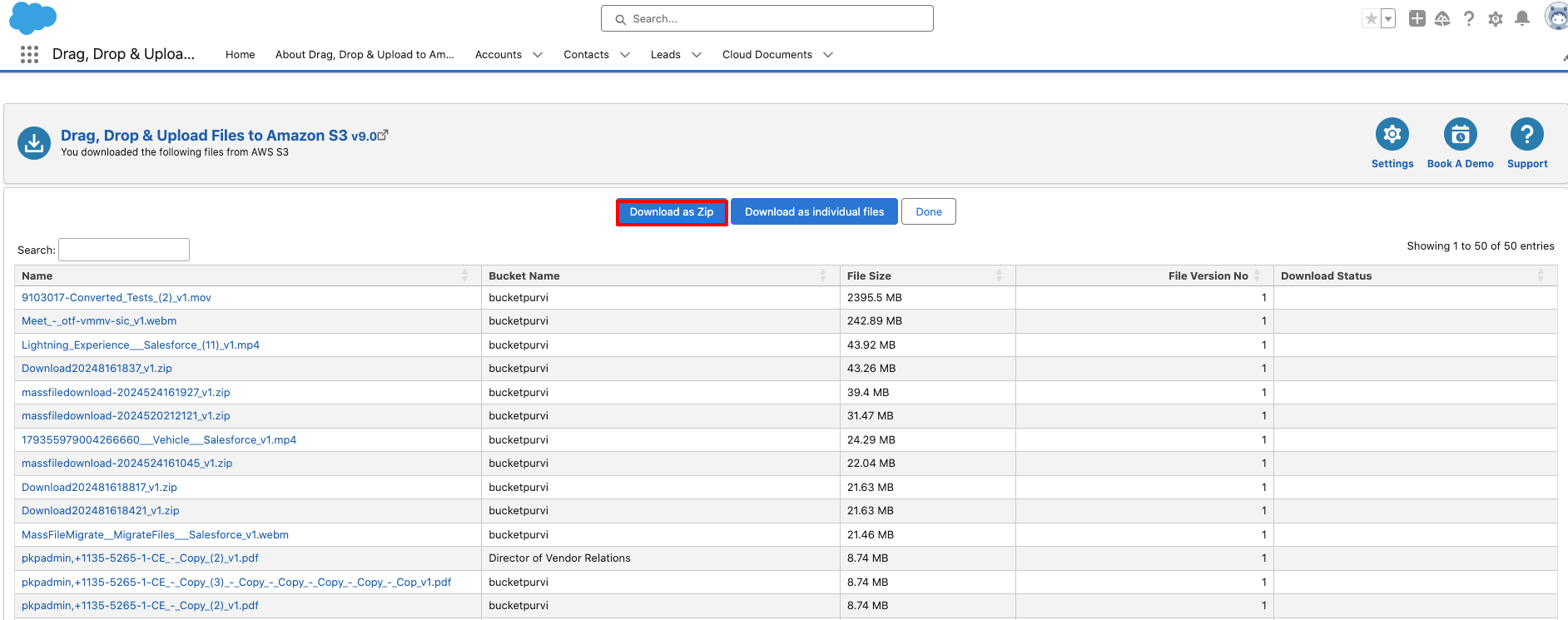Click the Book A Demo calendar icon

tap(1461, 134)
